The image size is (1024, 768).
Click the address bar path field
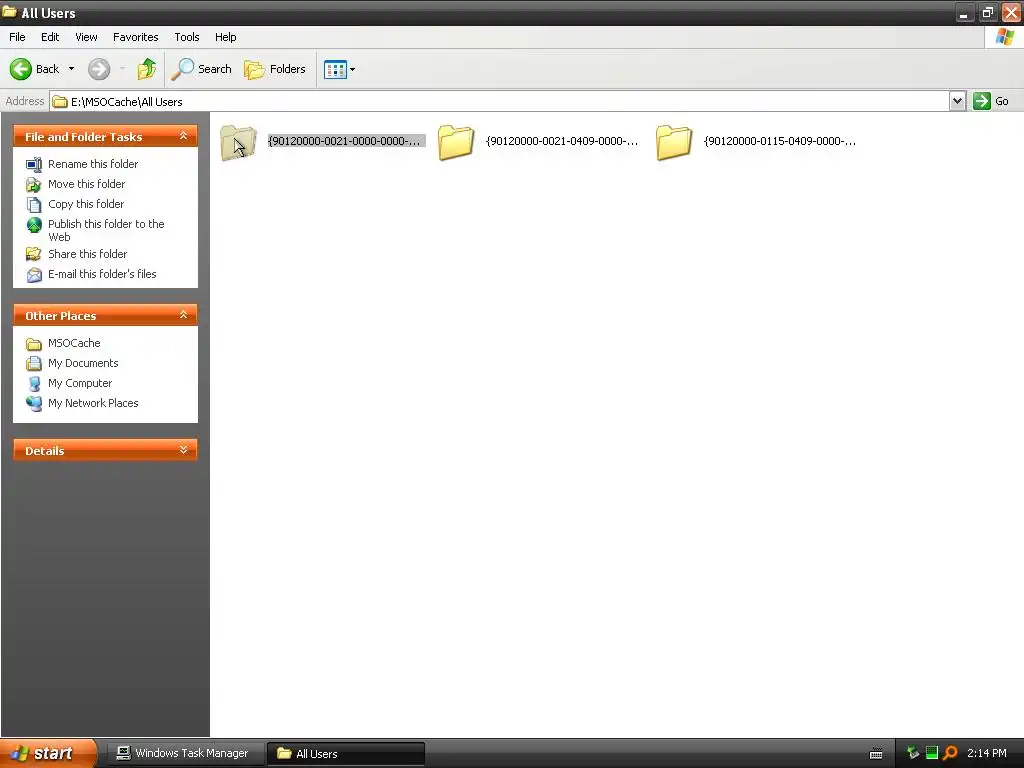tap(500, 101)
